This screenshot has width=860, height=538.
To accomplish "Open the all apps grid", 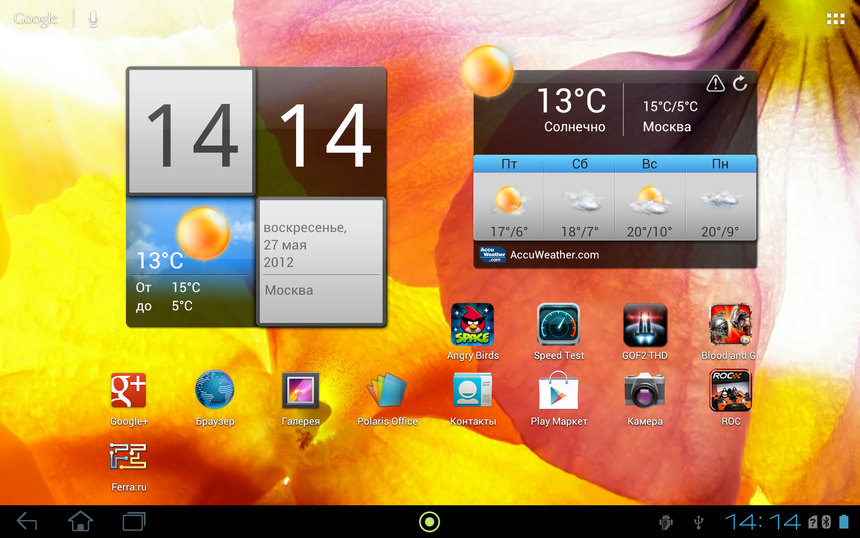I will (x=835, y=19).
